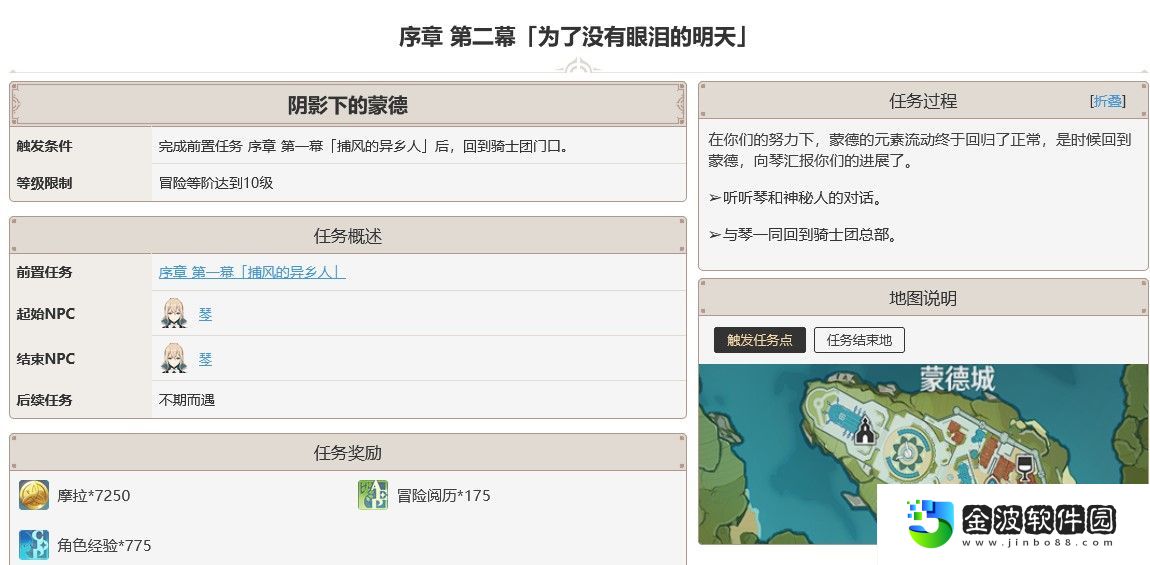The height and width of the screenshot is (565, 1150).
Task: Click the 蒙德城 label on the map
Action: coord(958,379)
